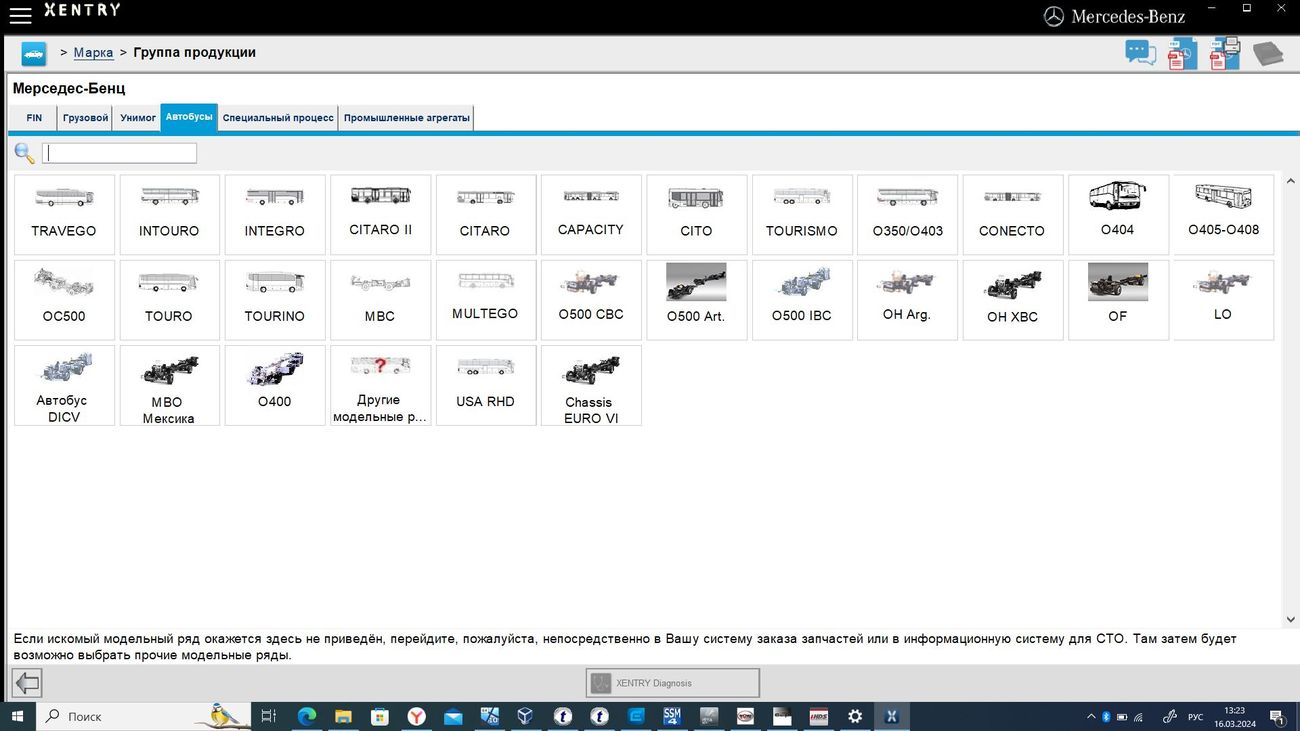
Task: Open the Специальный процесс tab
Action: 278,118
